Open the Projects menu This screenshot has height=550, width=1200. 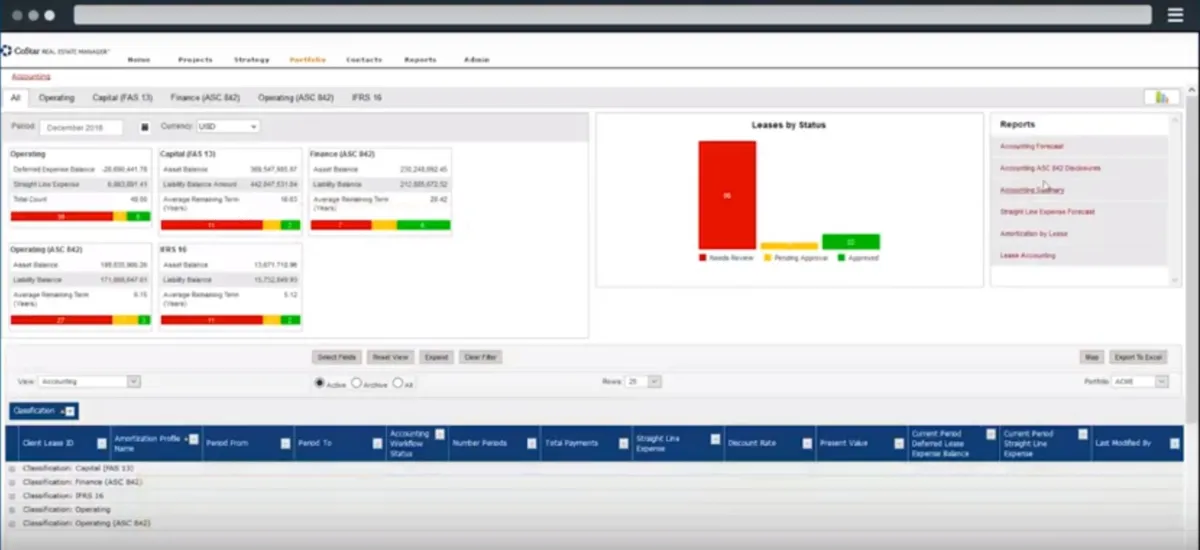(195, 60)
